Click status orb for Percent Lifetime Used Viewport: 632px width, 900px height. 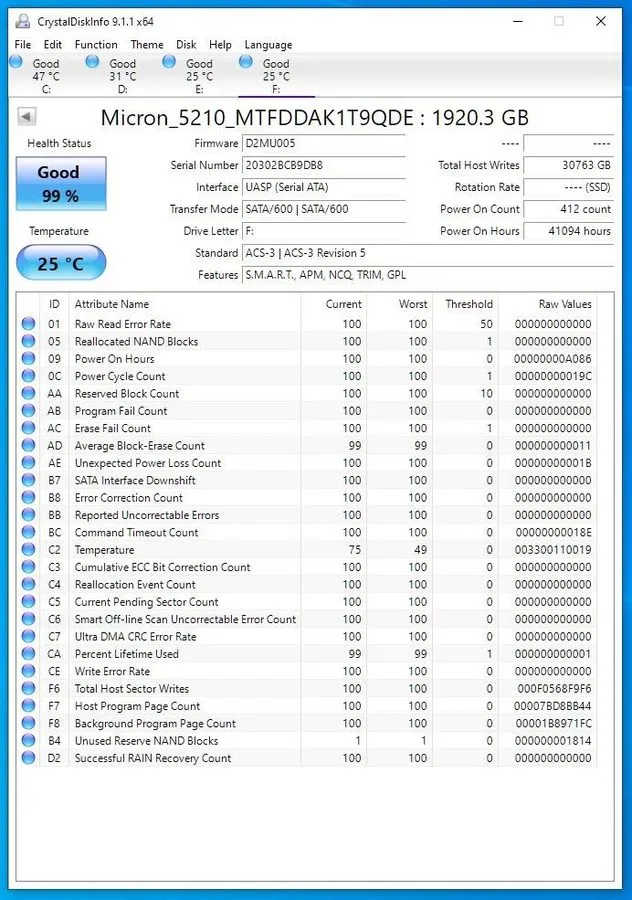click(28, 654)
